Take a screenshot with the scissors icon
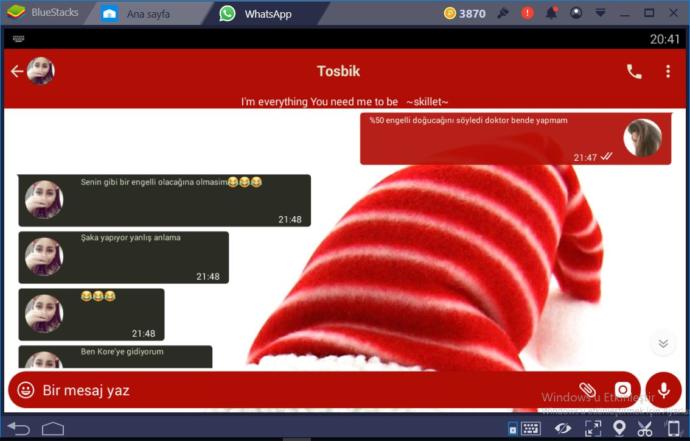The height and width of the screenshot is (441, 690). tap(645, 428)
